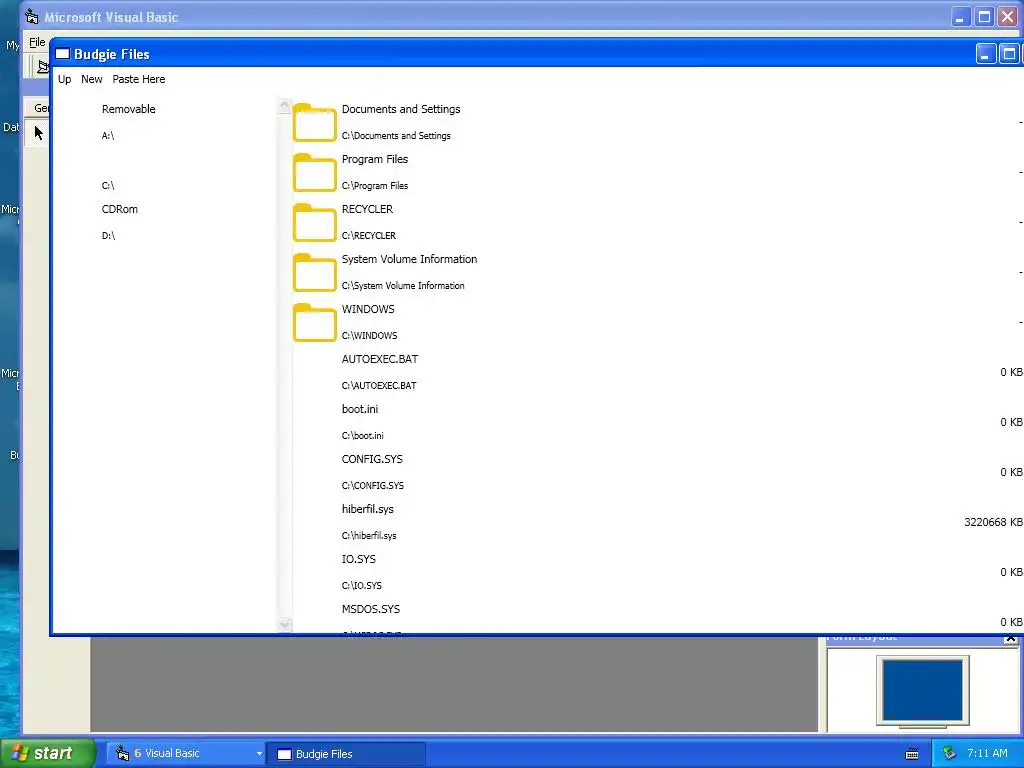Select the Documents and Settings name
The image size is (1024, 768).
click(x=401, y=109)
